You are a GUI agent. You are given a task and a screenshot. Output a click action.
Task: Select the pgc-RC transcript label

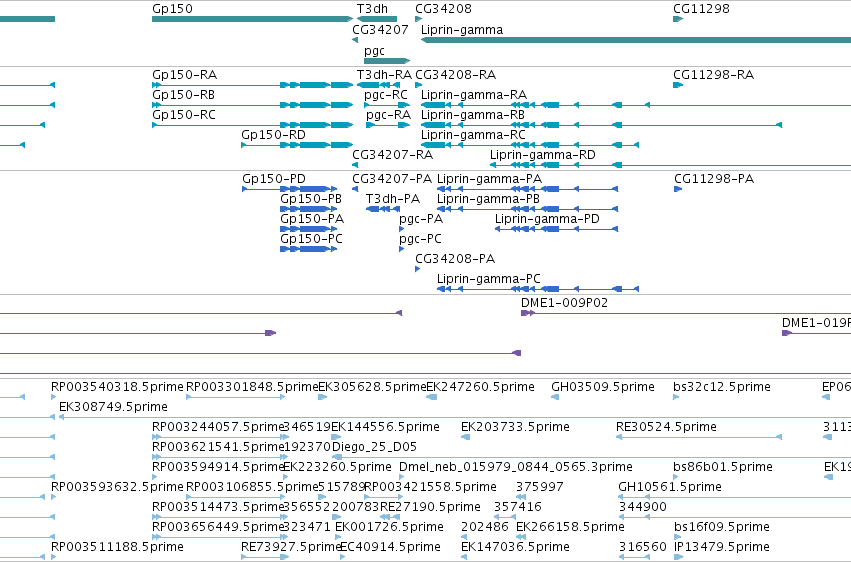(x=386, y=95)
